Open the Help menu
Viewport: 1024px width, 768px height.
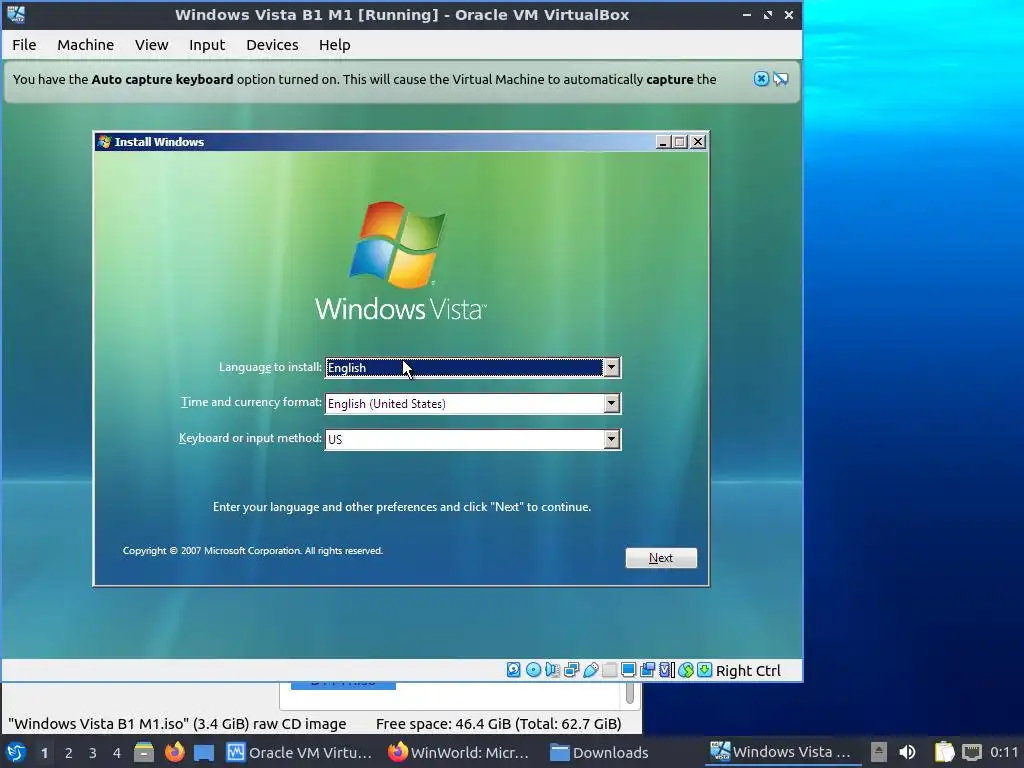[x=334, y=45]
